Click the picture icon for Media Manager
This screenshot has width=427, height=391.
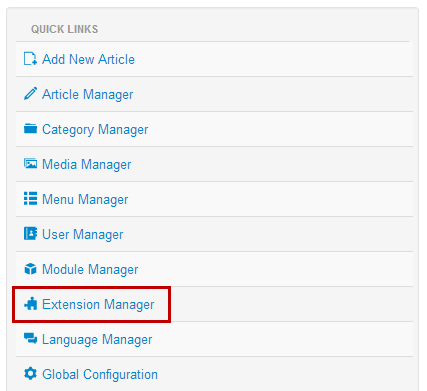(30, 164)
